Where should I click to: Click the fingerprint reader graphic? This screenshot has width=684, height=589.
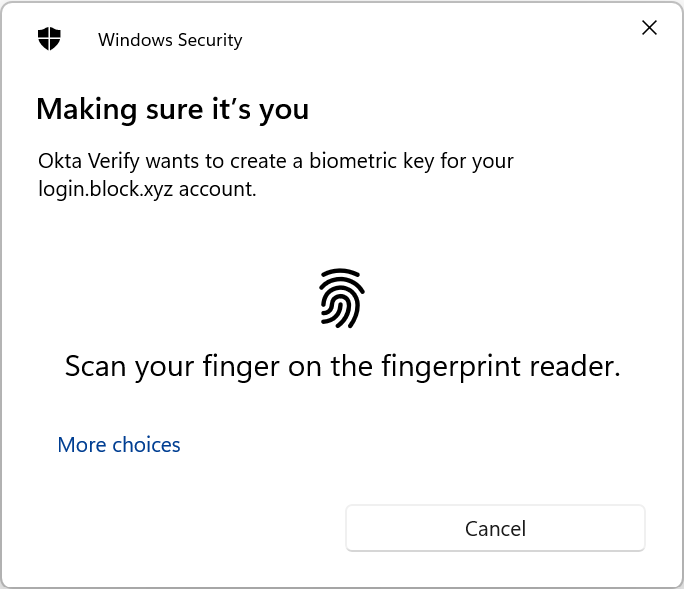342,298
